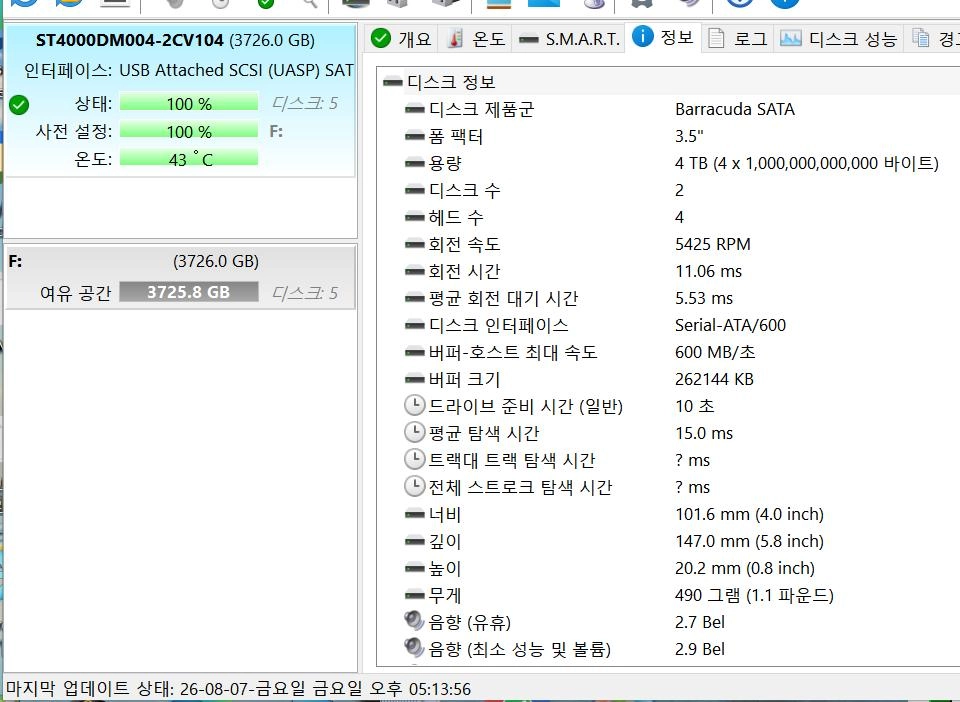
Task: Click the F: label beside 사전 설정
Action: (276, 132)
